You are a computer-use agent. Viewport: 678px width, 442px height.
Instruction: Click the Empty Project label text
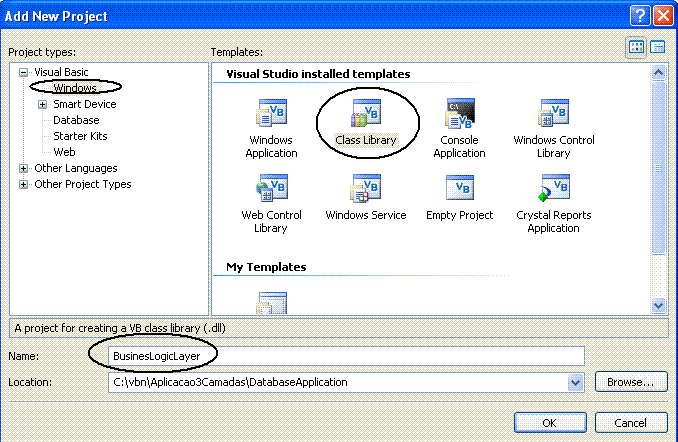460,215
